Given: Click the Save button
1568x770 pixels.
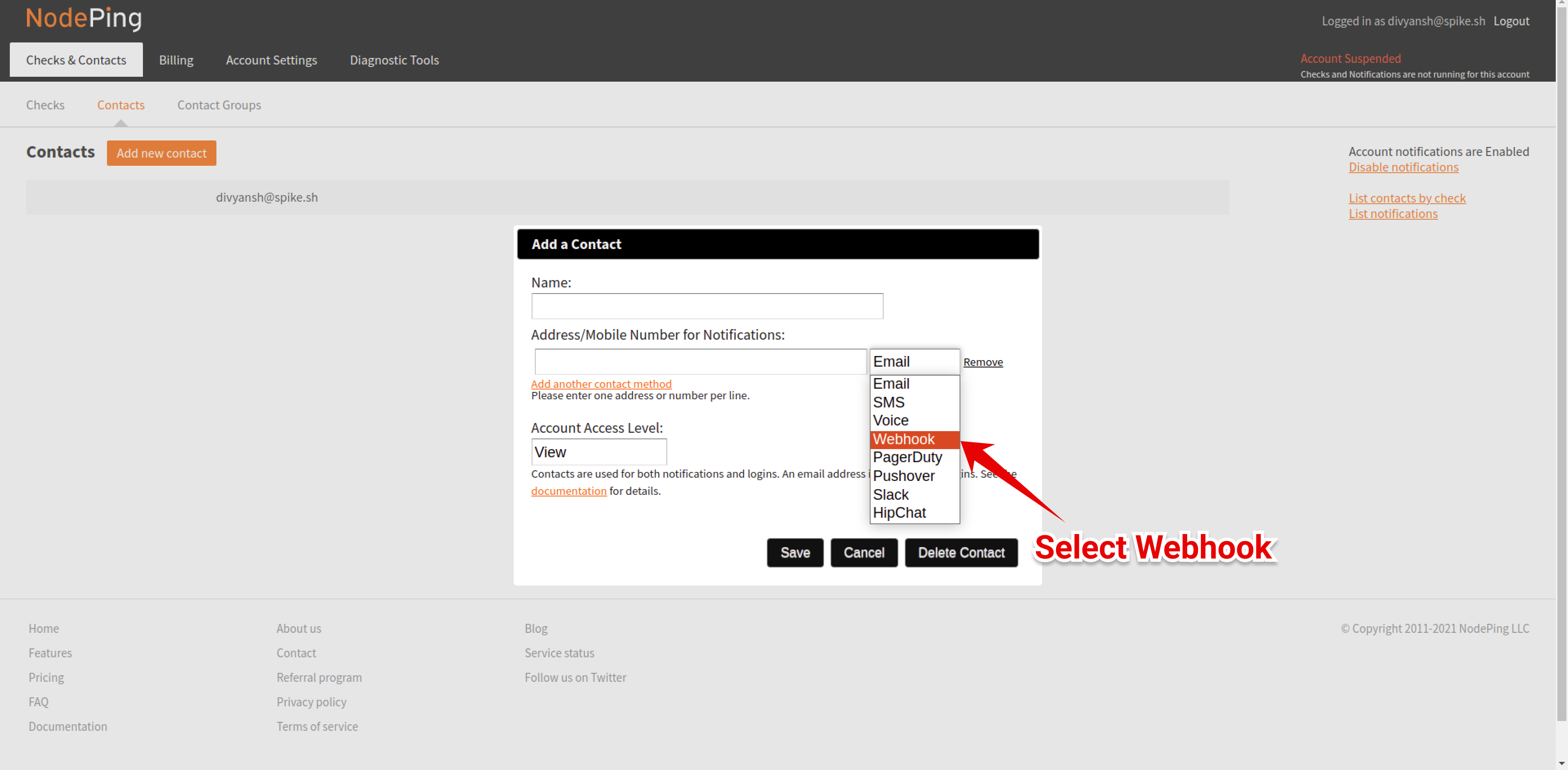Looking at the screenshot, I should pyautogui.click(x=795, y=553).
